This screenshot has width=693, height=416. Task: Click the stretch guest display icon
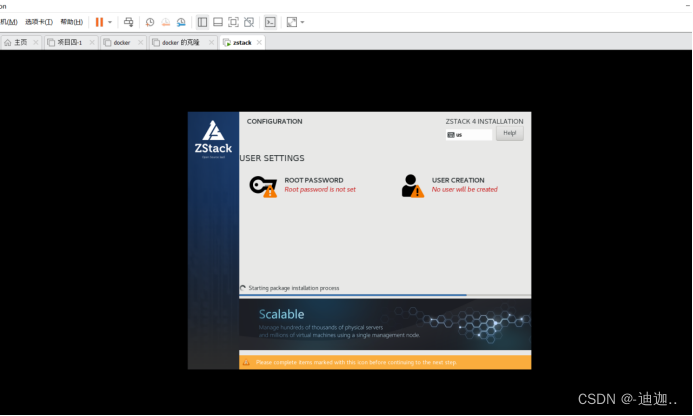click(292, 22)
